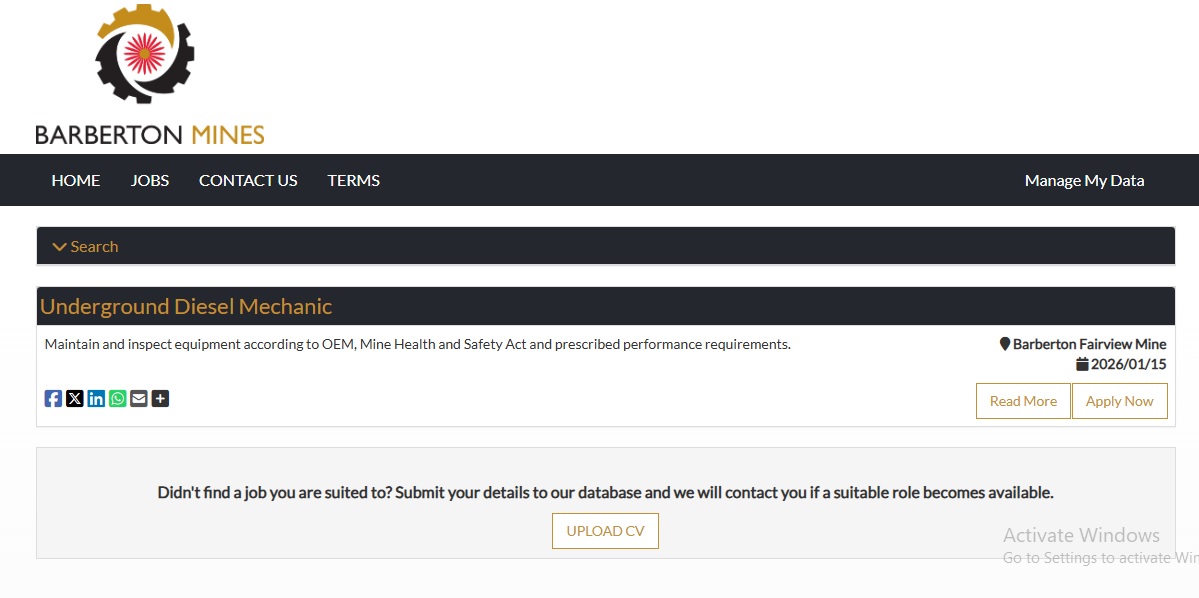
Task: Share the job by email icon
Action: [139, 399]
